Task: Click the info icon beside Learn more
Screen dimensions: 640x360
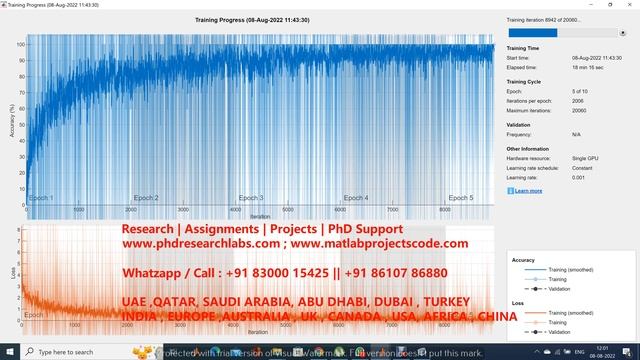Action: pos(510,191)
